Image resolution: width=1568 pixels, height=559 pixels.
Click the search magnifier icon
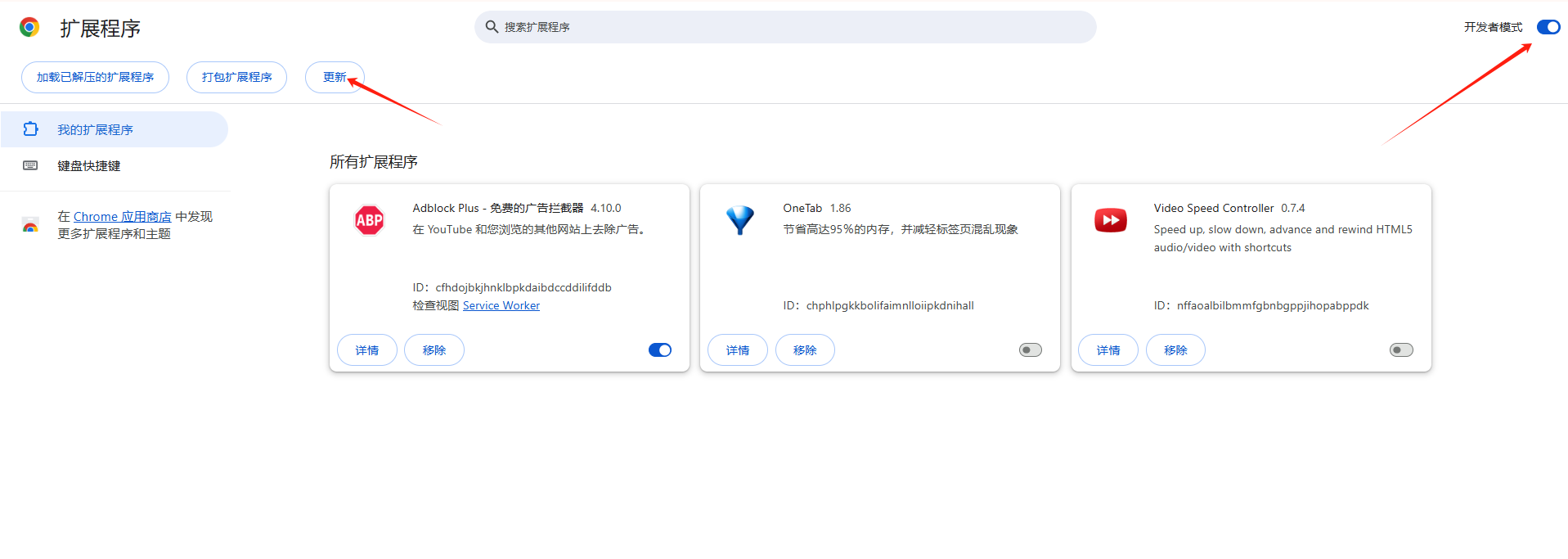(x=492, y=27)
